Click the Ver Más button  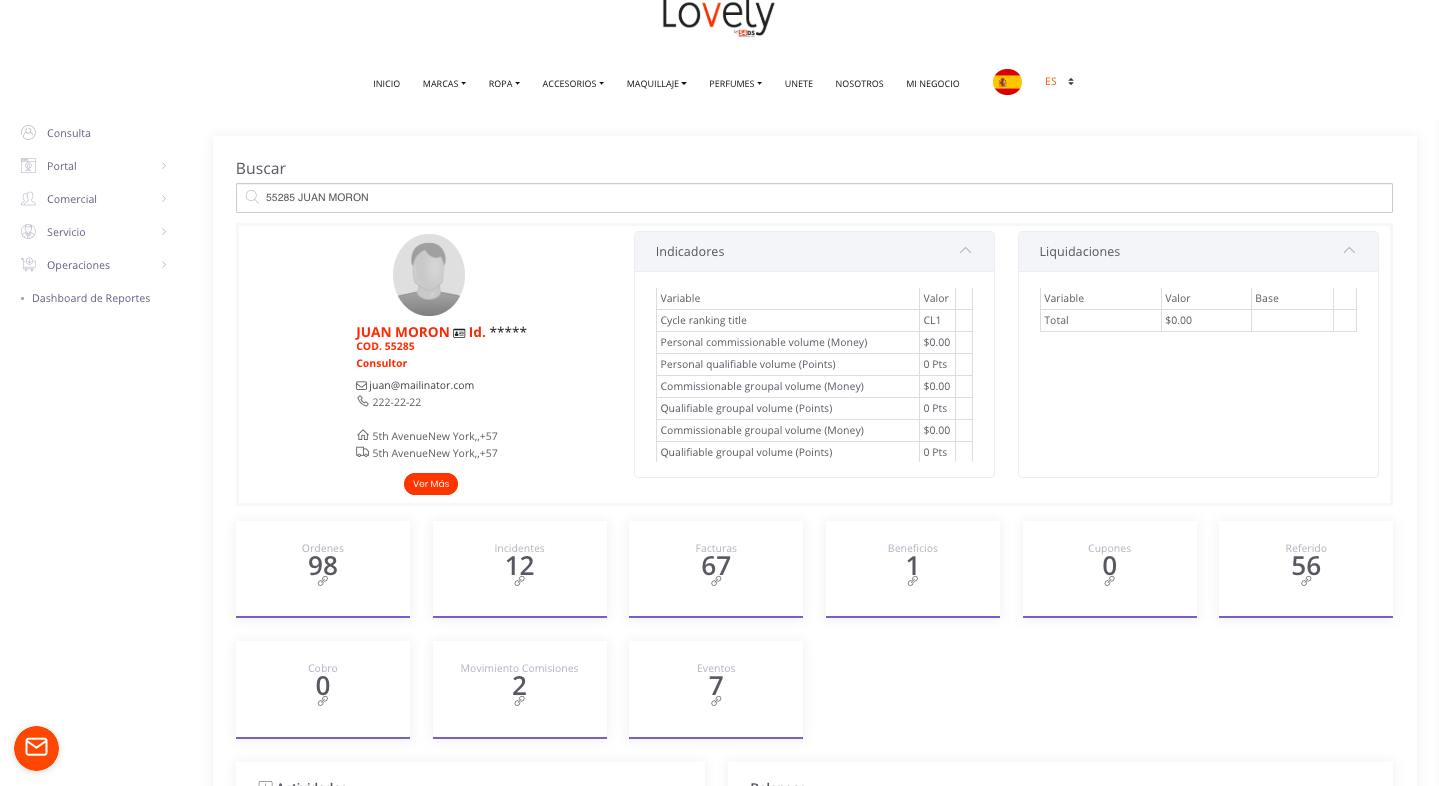pos(431,484)
